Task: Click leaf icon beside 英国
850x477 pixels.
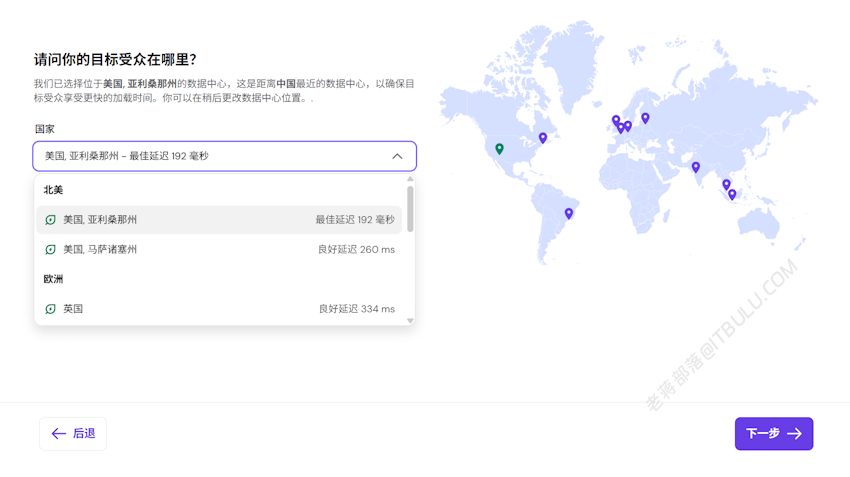Action: pos(50,308)
